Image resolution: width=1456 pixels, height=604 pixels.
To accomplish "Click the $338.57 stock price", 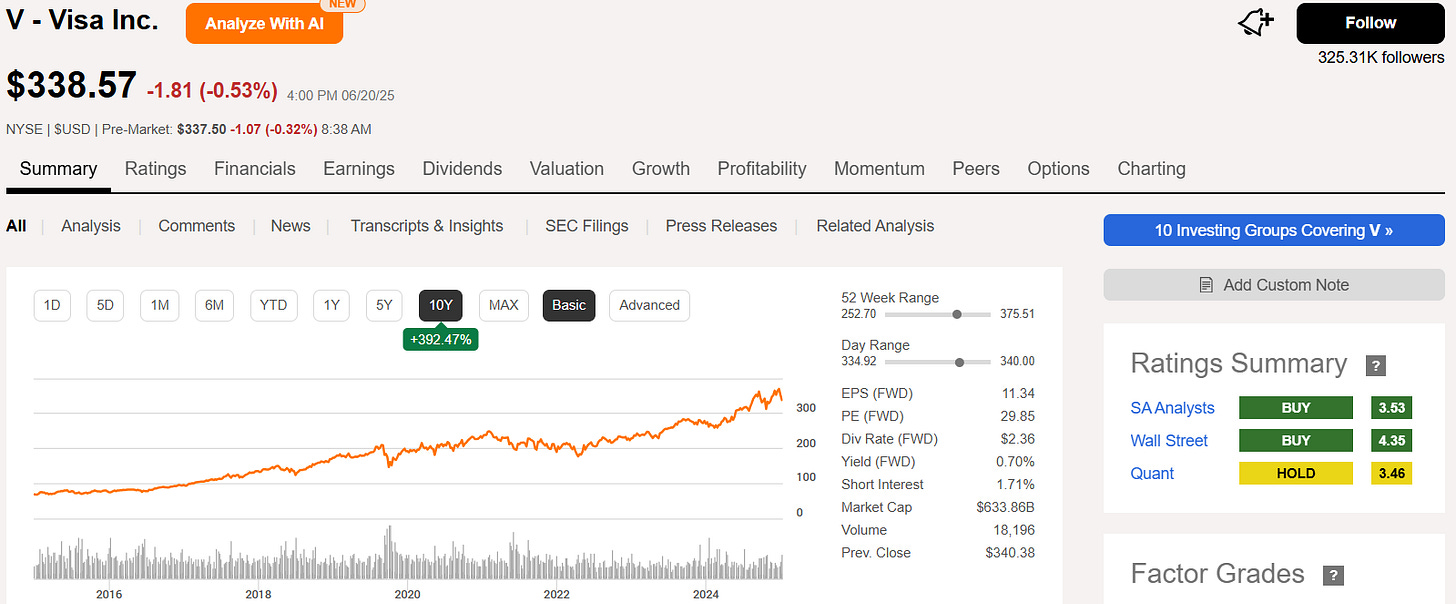I will [71, 86].
